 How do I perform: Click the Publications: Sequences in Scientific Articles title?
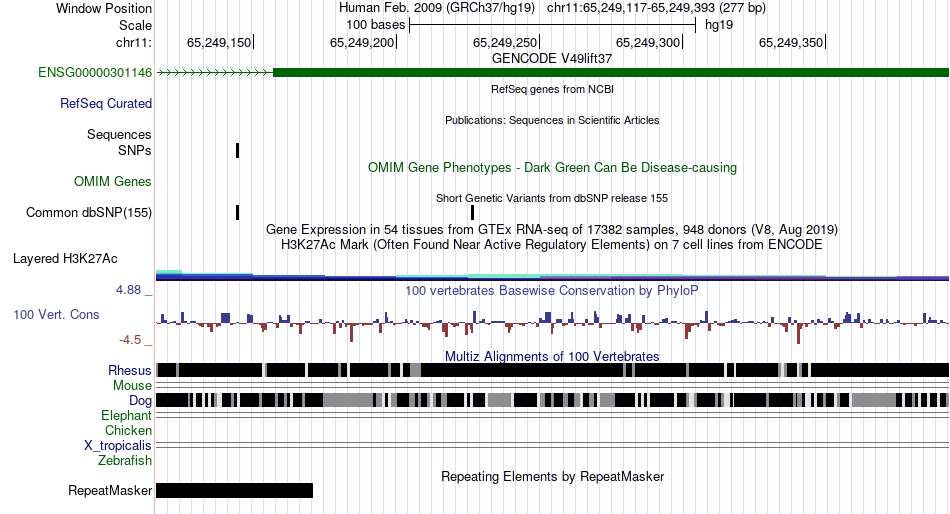(552, 120)
